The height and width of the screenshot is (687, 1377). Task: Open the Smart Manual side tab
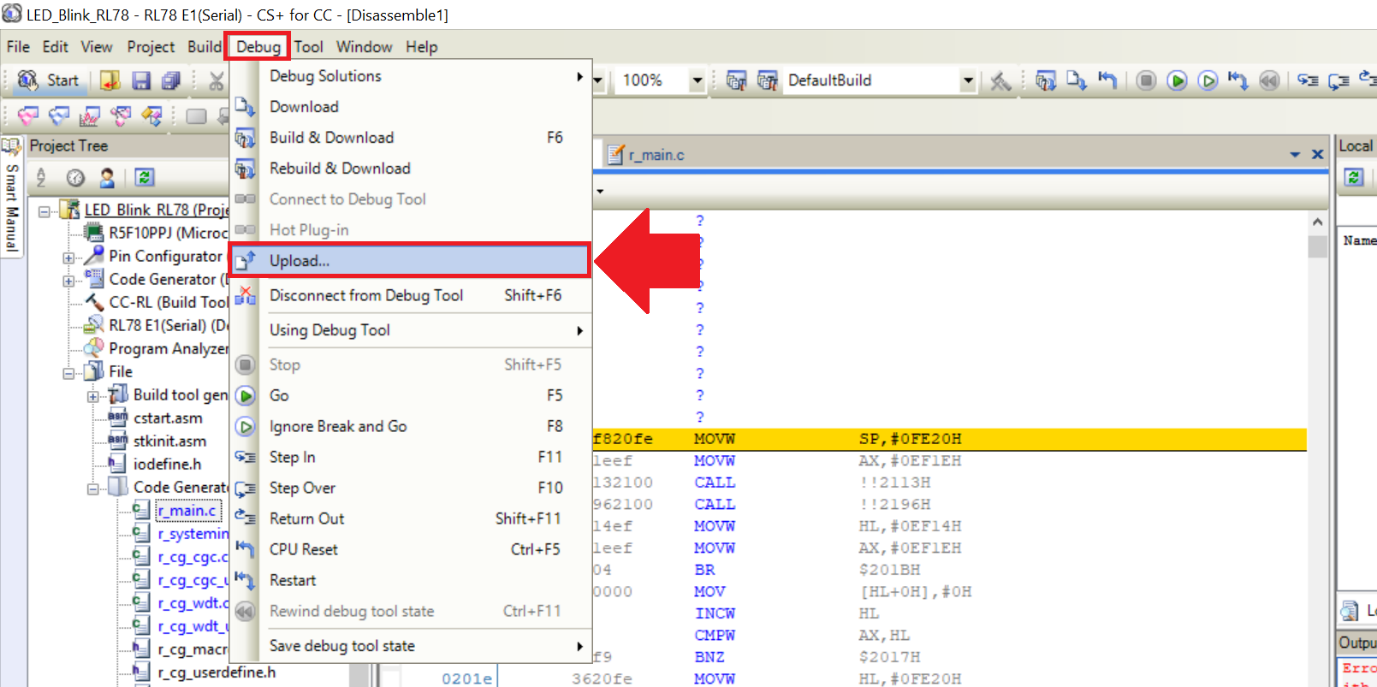coord(11,197)
